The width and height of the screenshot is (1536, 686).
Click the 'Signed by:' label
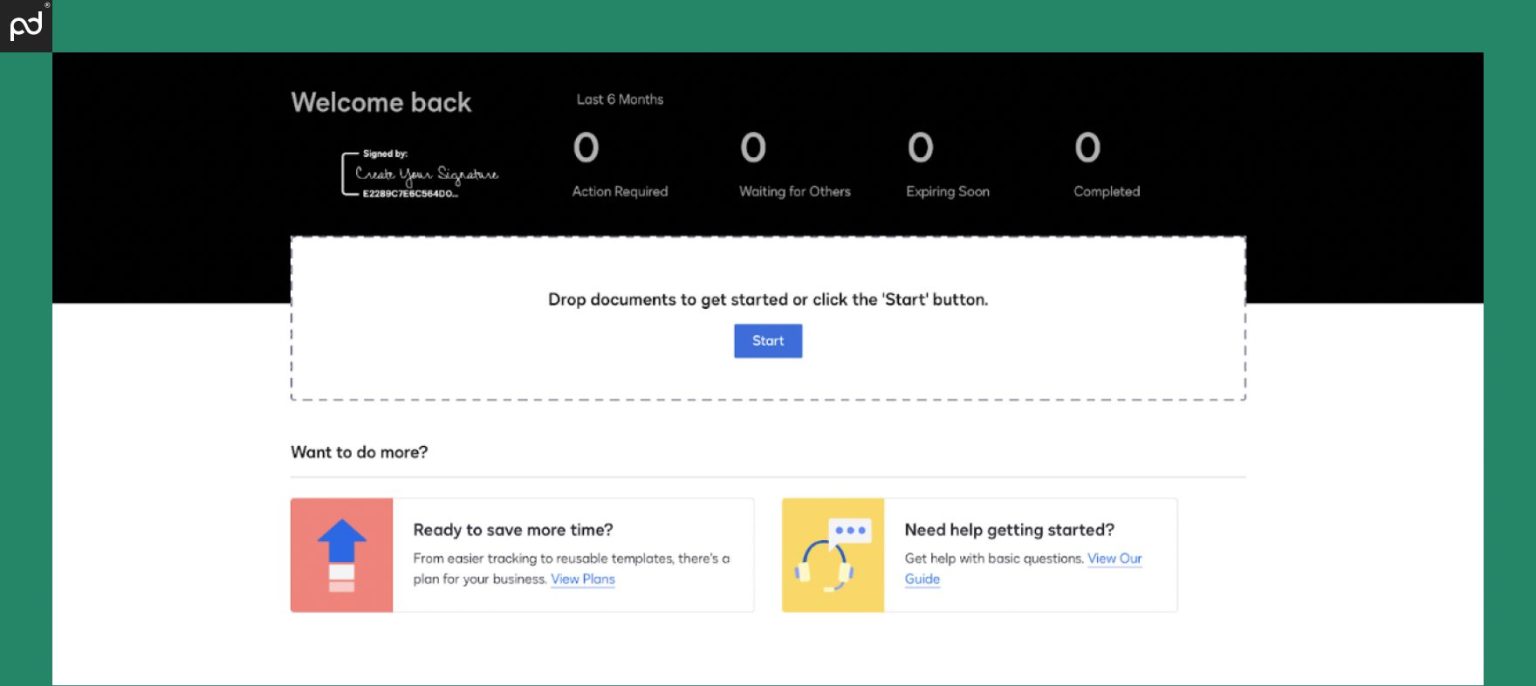(385, 154)
